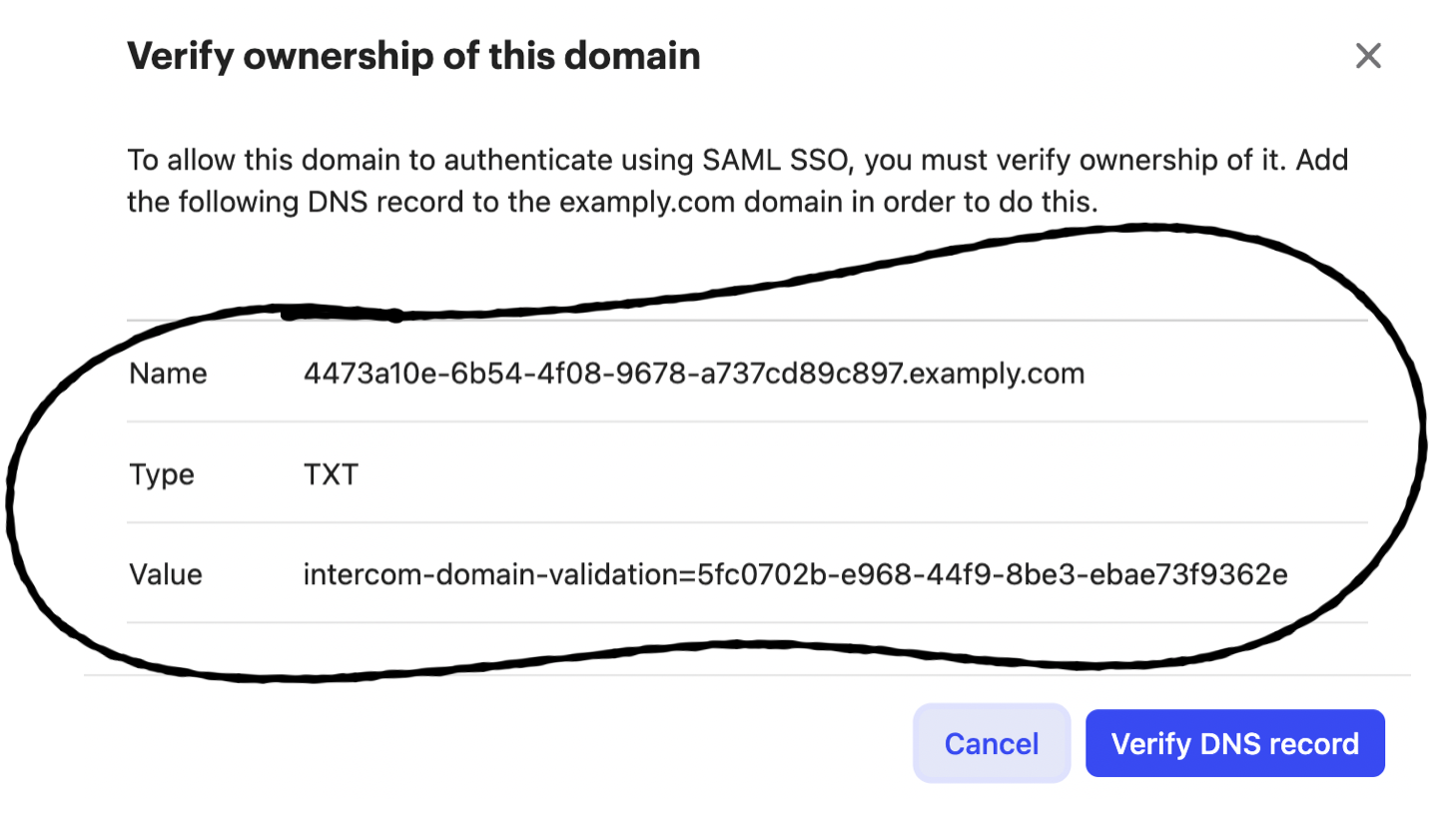Screen dimensions: 1456x819
Task: Click the Type row label
Action: pos(162,474)
